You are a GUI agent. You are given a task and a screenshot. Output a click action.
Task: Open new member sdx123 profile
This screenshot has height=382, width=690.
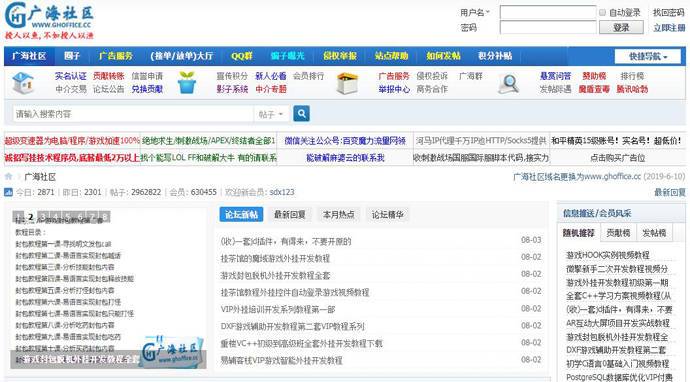[x=282, y=192]
